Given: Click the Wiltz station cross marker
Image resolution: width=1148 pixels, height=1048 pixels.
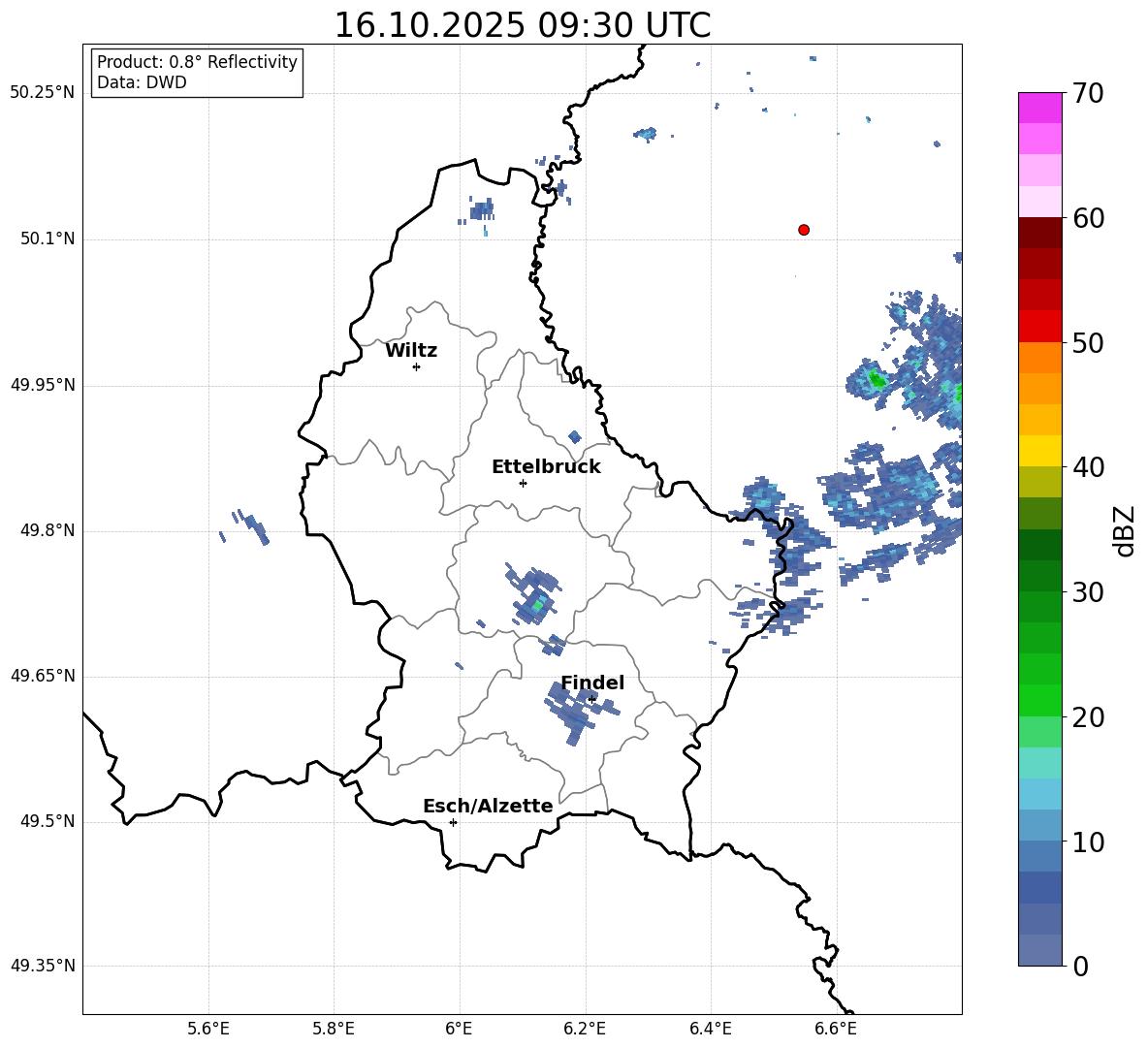Looking at the screenshot, I should coord(417,366).
